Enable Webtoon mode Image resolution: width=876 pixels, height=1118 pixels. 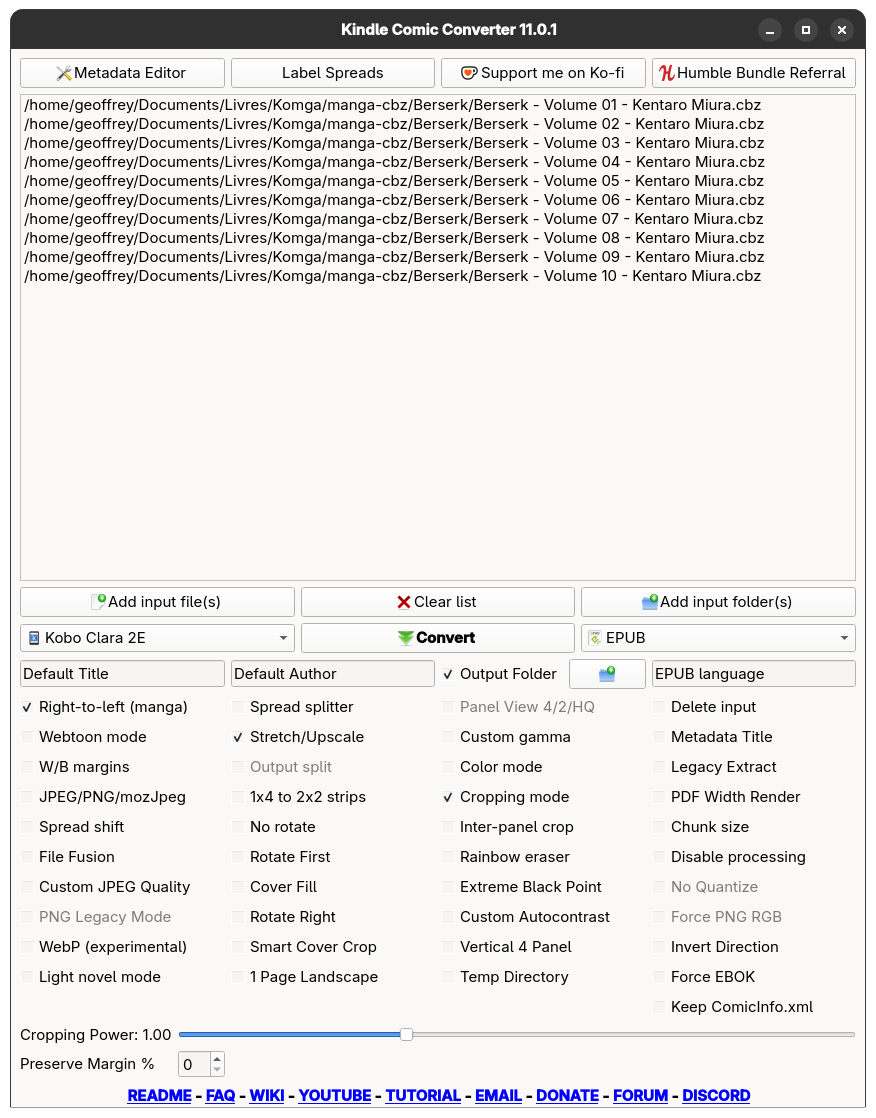pyautogui.click(x=27, y=737)
